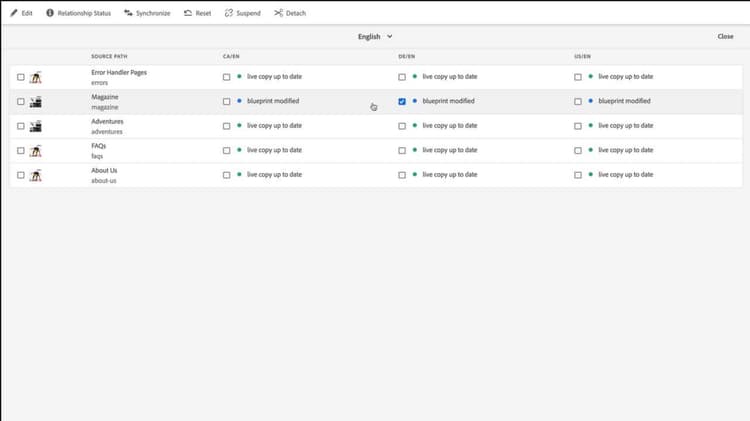The image size is (750, 421).
Task: Click the Synchronize icon in toolbar
Action: coord(128,13)
